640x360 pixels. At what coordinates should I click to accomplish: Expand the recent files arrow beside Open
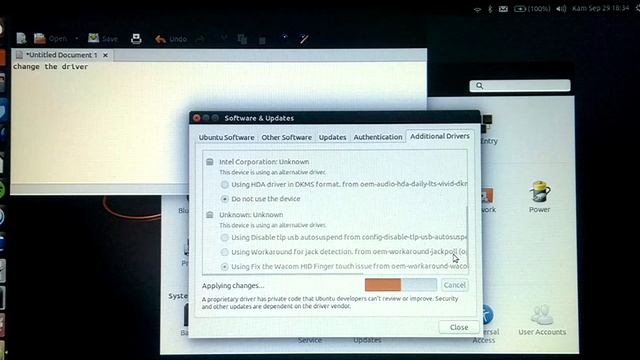76,38
